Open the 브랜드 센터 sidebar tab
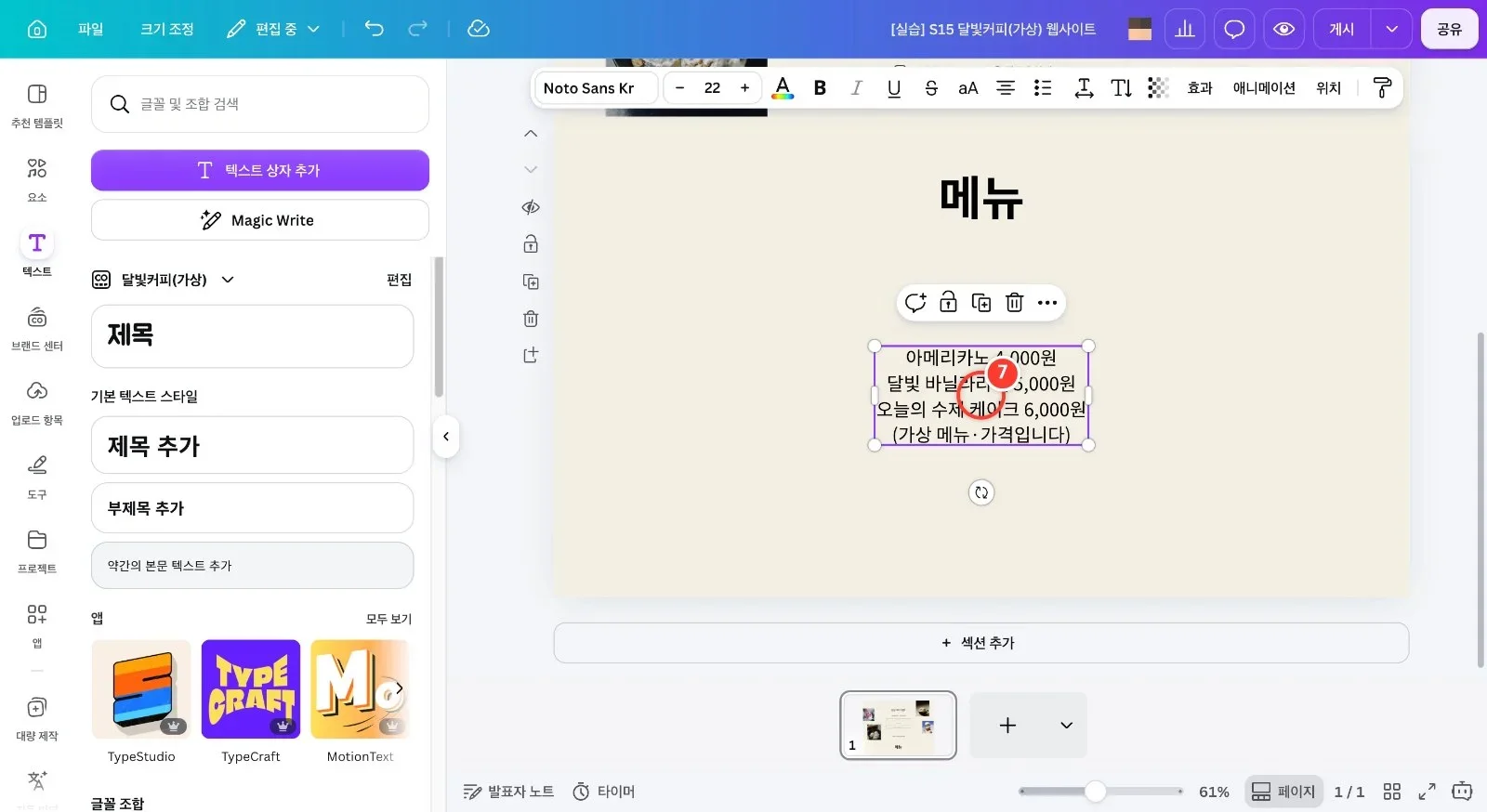 [37, 329]
